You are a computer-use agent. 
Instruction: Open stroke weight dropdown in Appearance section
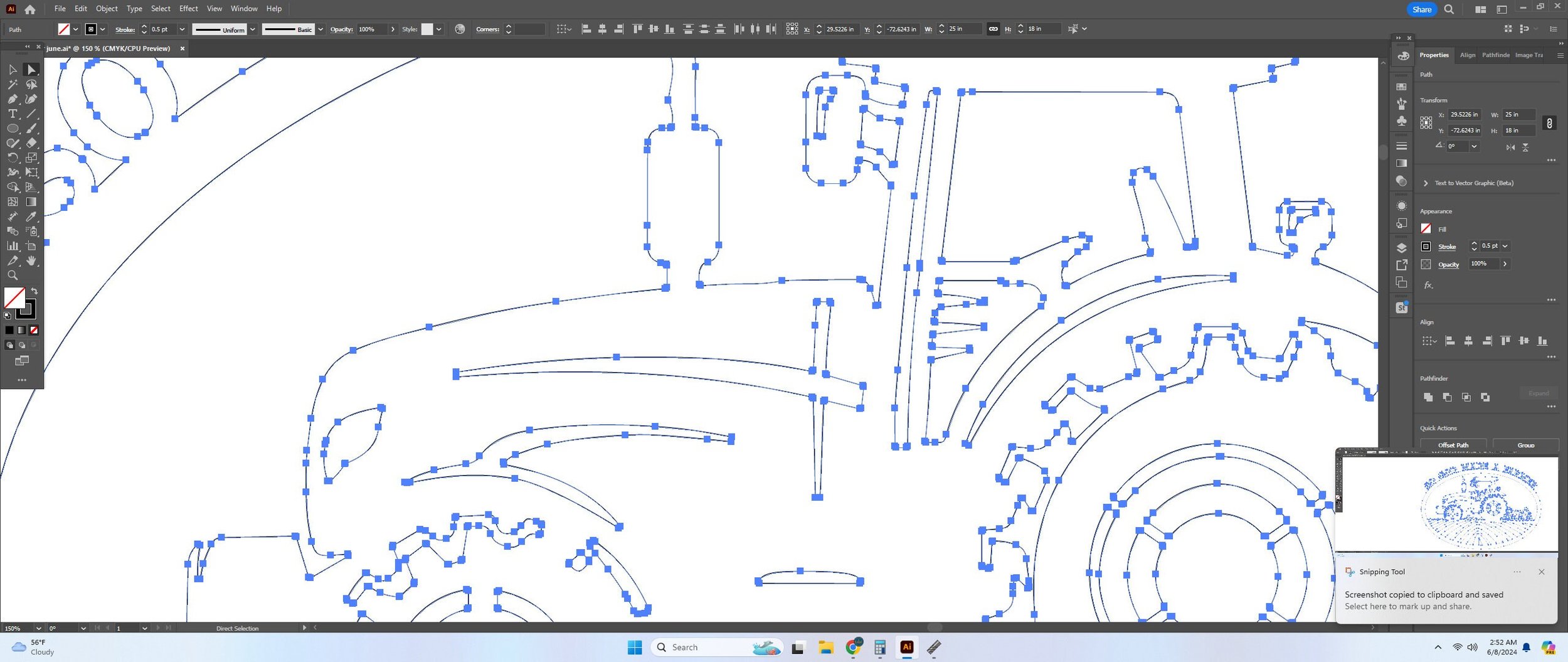(x=1505, y=246)
